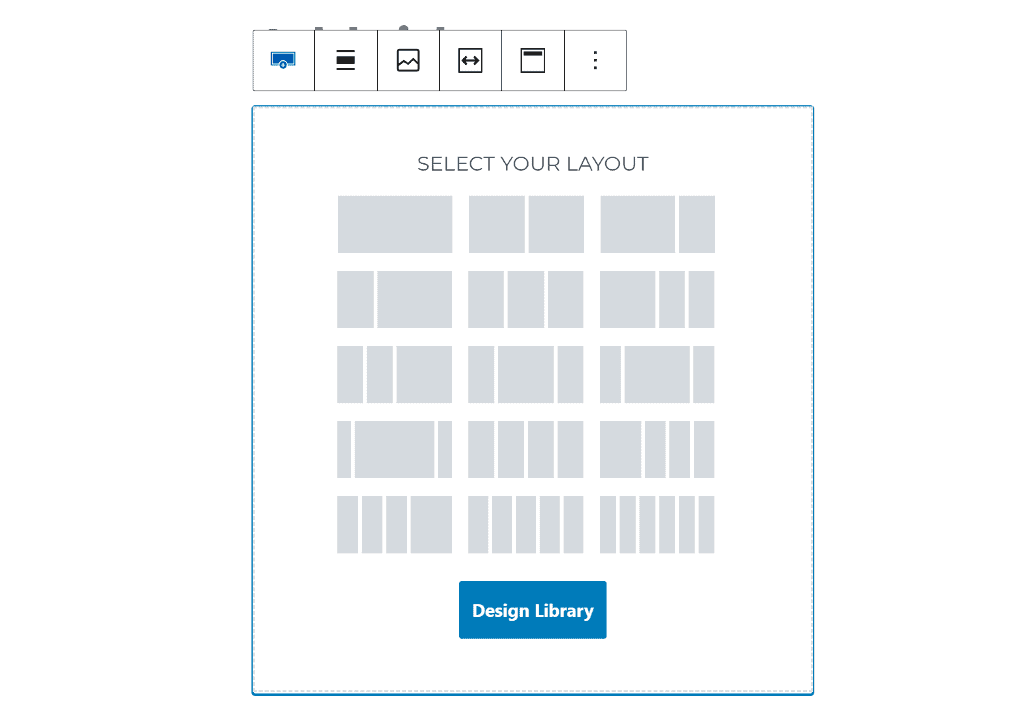Pick four-column layout with wide right column
This screenshot has width=1024, height=712.
(x=395, y=524)
